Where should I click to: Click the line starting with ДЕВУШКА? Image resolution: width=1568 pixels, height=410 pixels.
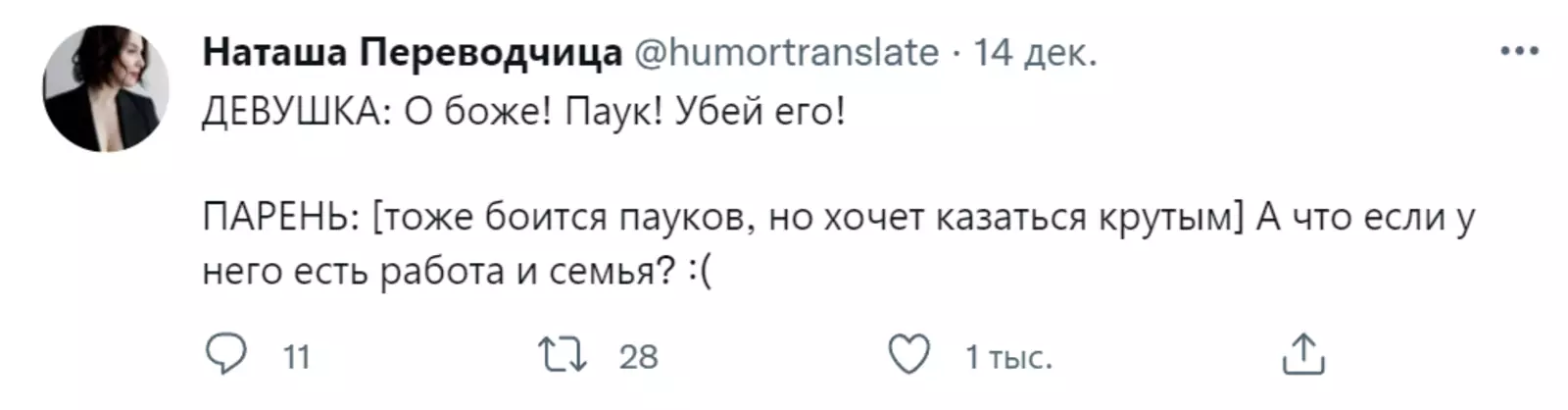[522, 113]
